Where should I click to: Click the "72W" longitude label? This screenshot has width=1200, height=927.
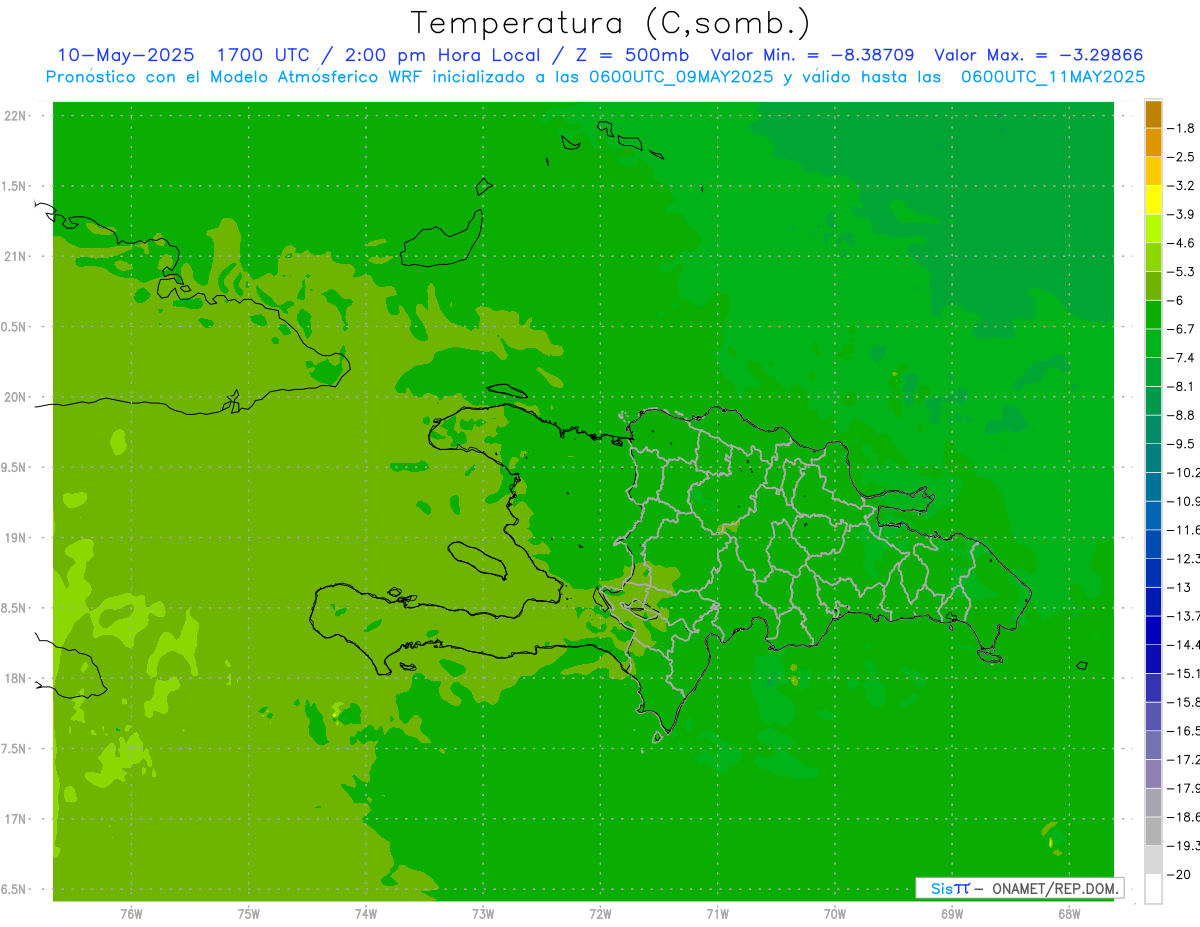point(600,912)
